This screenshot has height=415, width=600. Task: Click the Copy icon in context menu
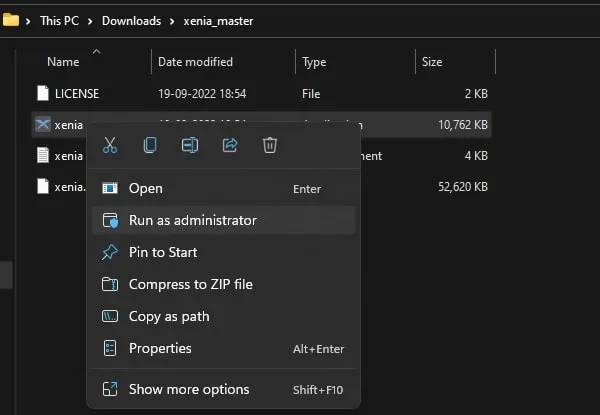(x=150, y=145)
